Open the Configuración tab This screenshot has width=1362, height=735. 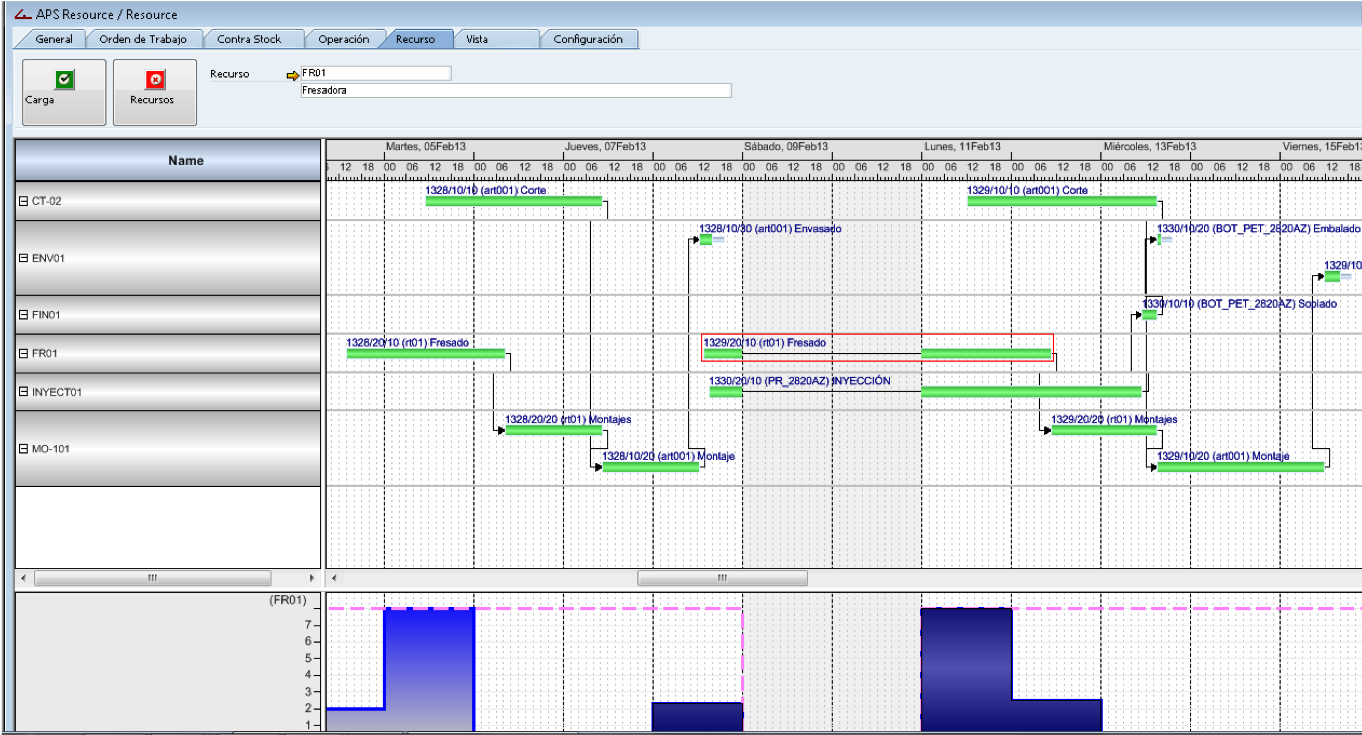pos(588,39)
